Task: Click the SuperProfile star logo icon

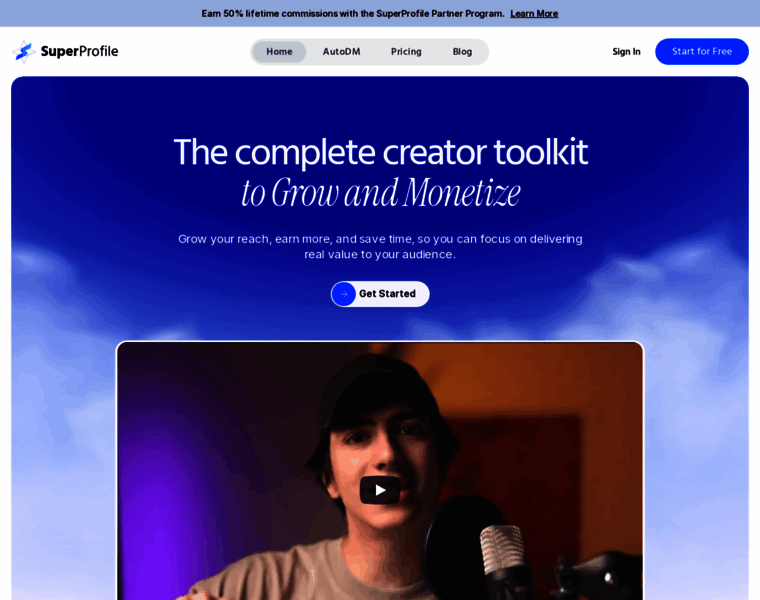Action: (x=24, y=51)
